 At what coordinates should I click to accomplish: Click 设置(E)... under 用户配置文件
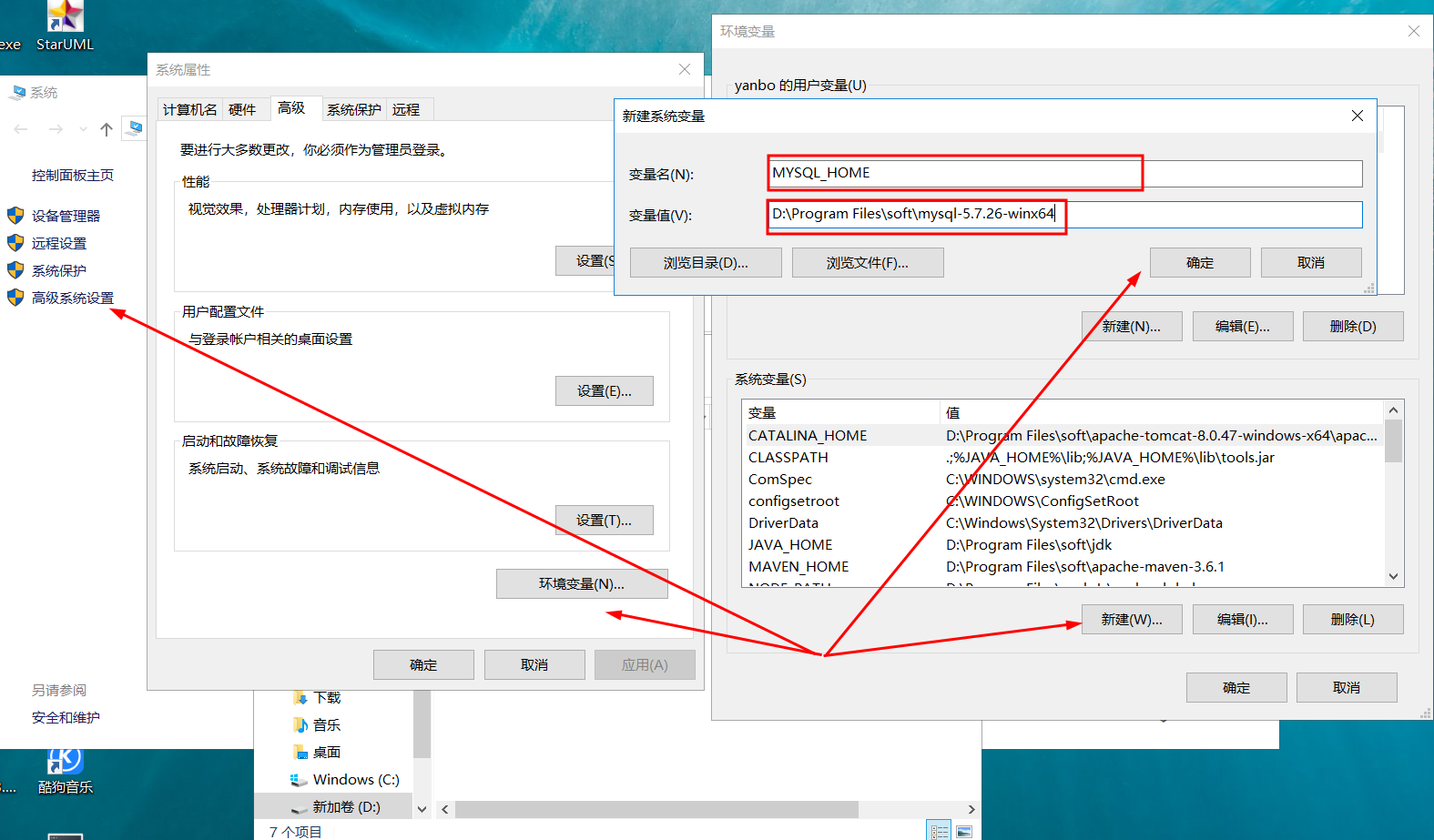[605, 390]
